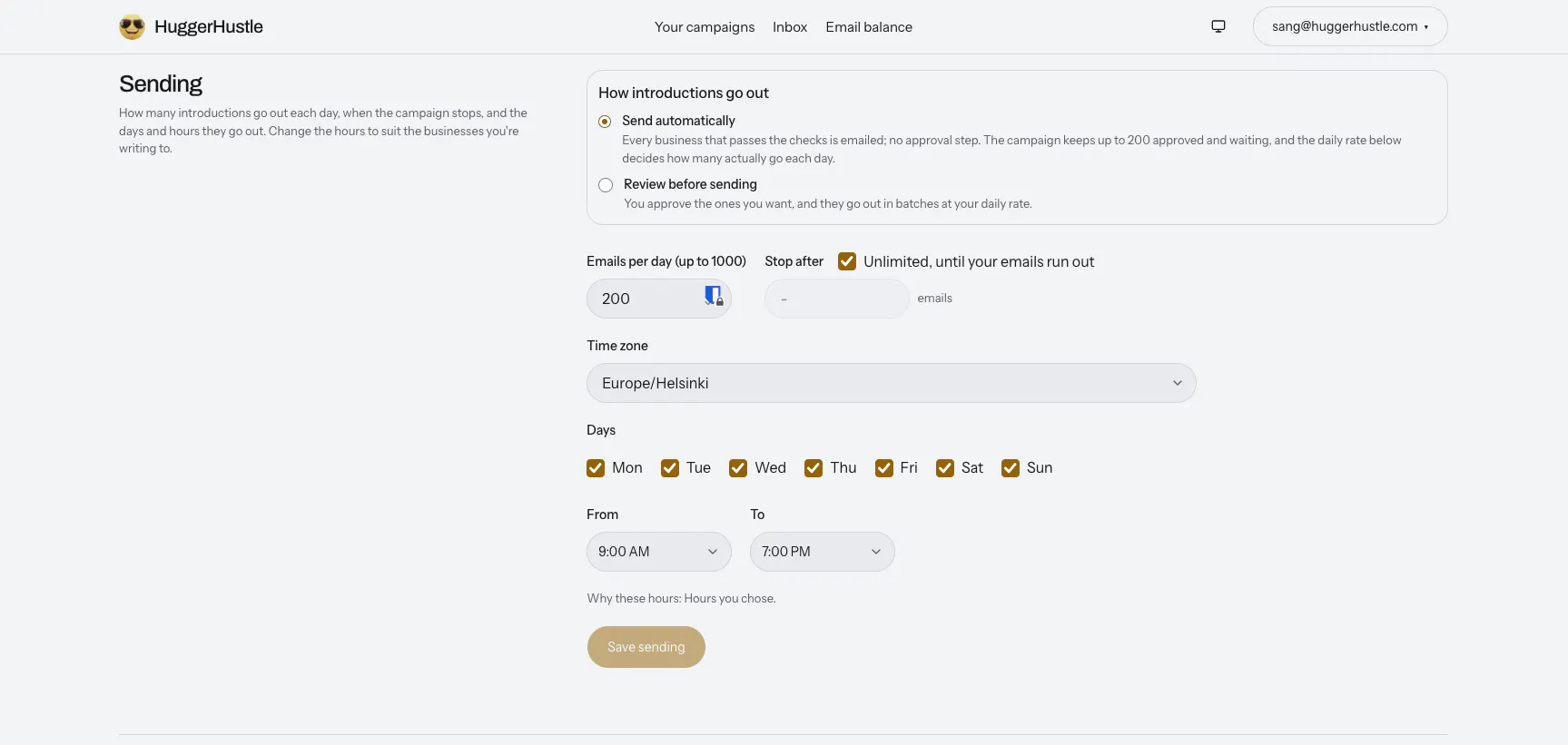This screenshot has height=745, width=1568.
Task: Uncheck the Wed checkbox
Action: coord(738,468)
